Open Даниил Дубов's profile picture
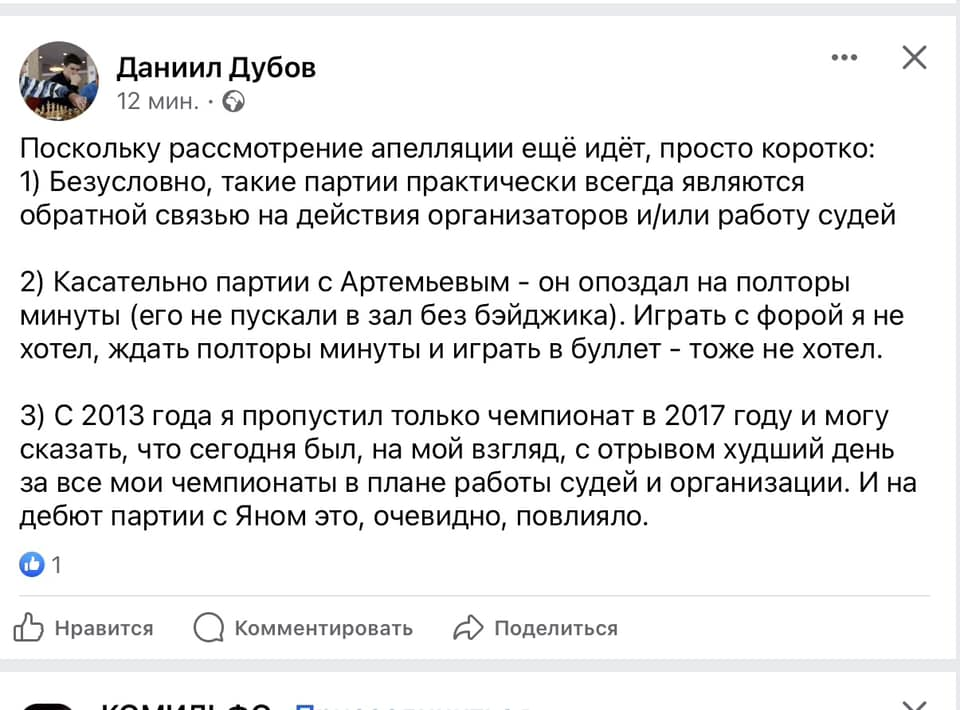 click(59, 81)
